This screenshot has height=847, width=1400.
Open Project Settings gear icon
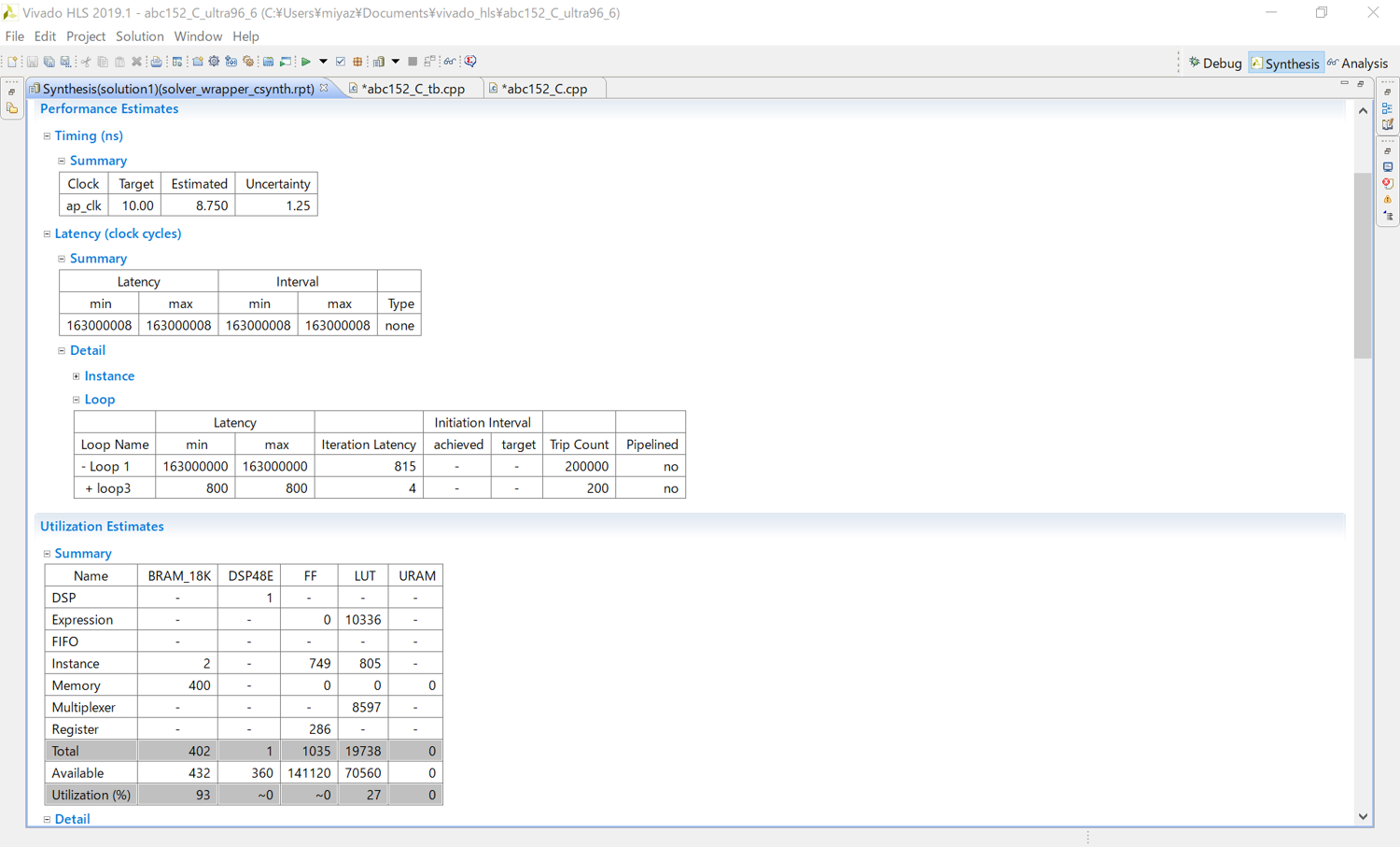tap(214, 62)
